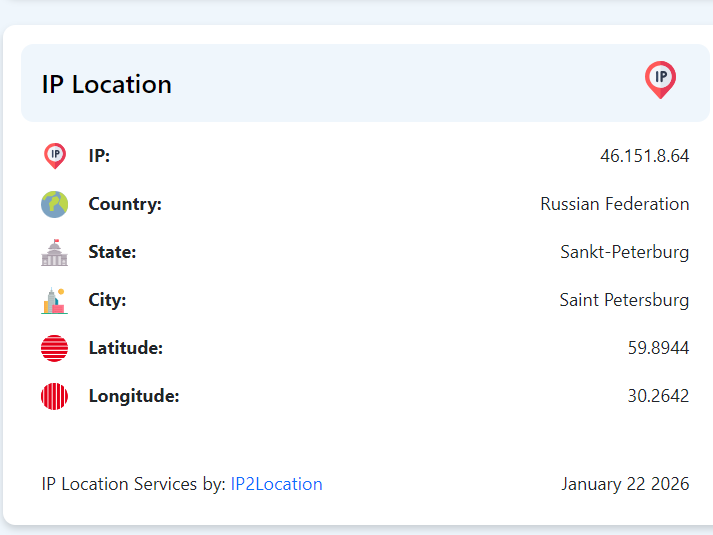The height and width of the screenshot is (535, 713).
Task: Click the Saint Petersburg city value
Action: 624,300
